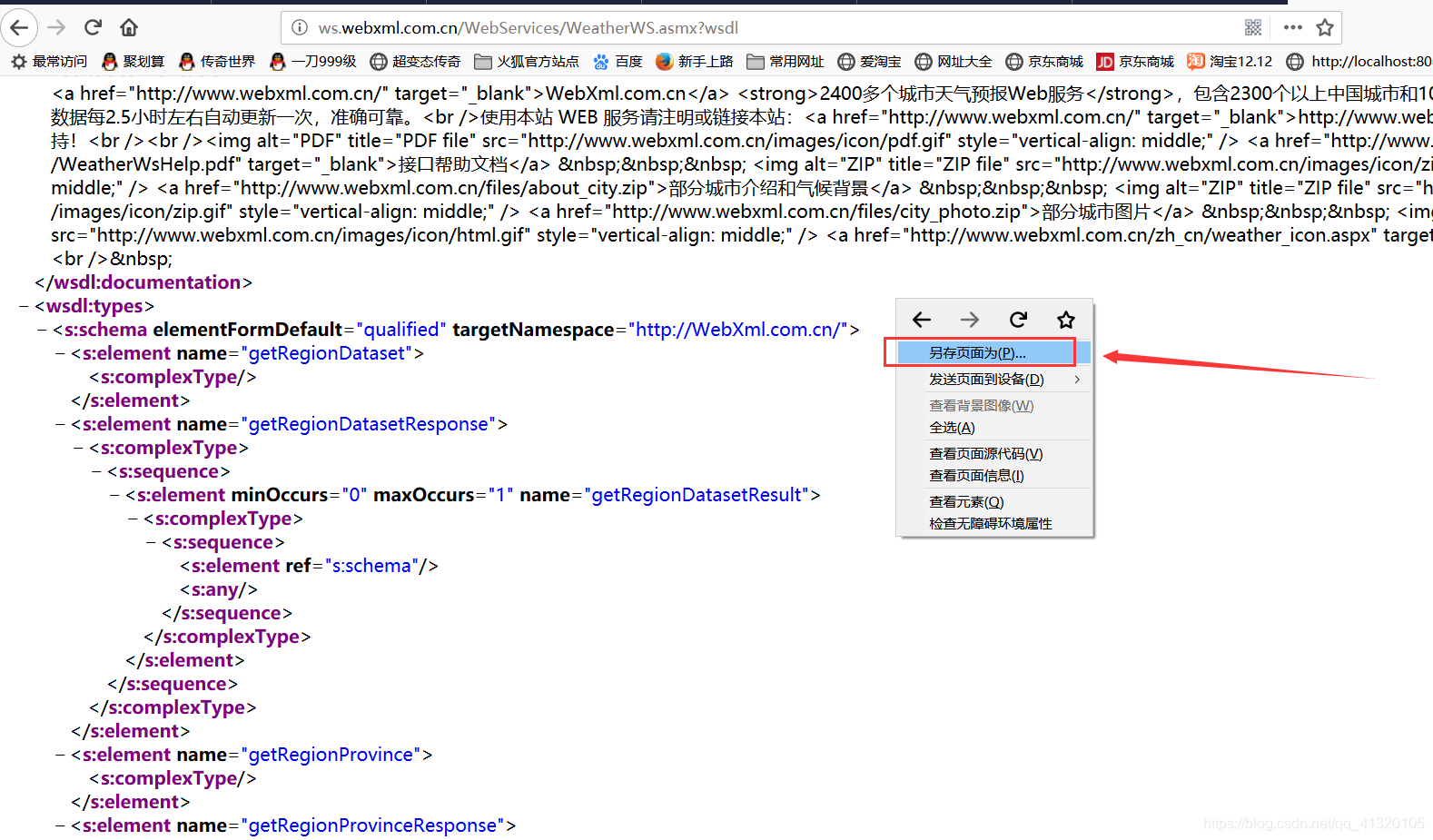Open the 最常访问 bookmark
Viewport: 1433px width, 840px height.
pos(49,62)
